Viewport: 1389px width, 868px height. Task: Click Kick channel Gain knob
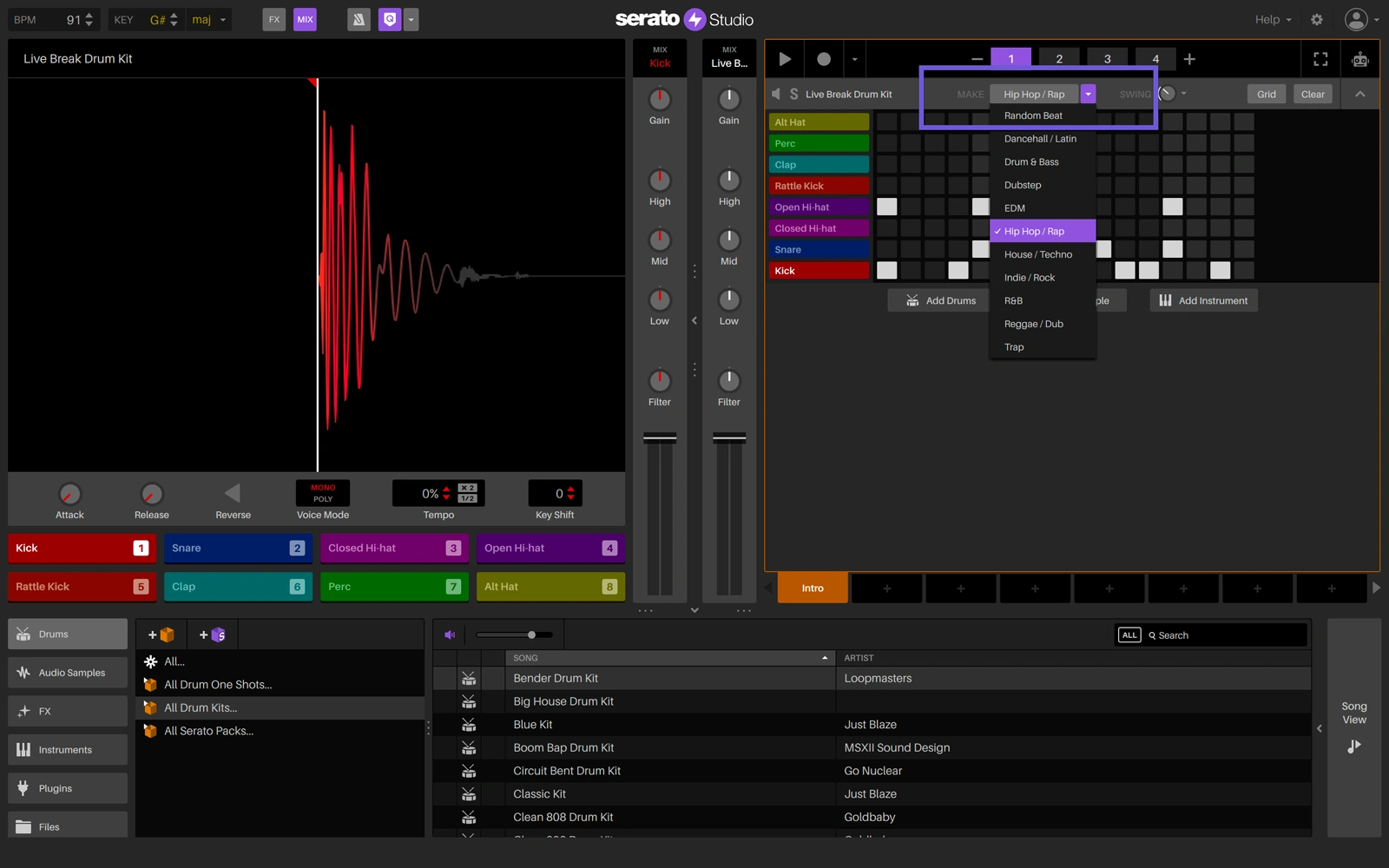pyautogui.click(x=660, y=99)
